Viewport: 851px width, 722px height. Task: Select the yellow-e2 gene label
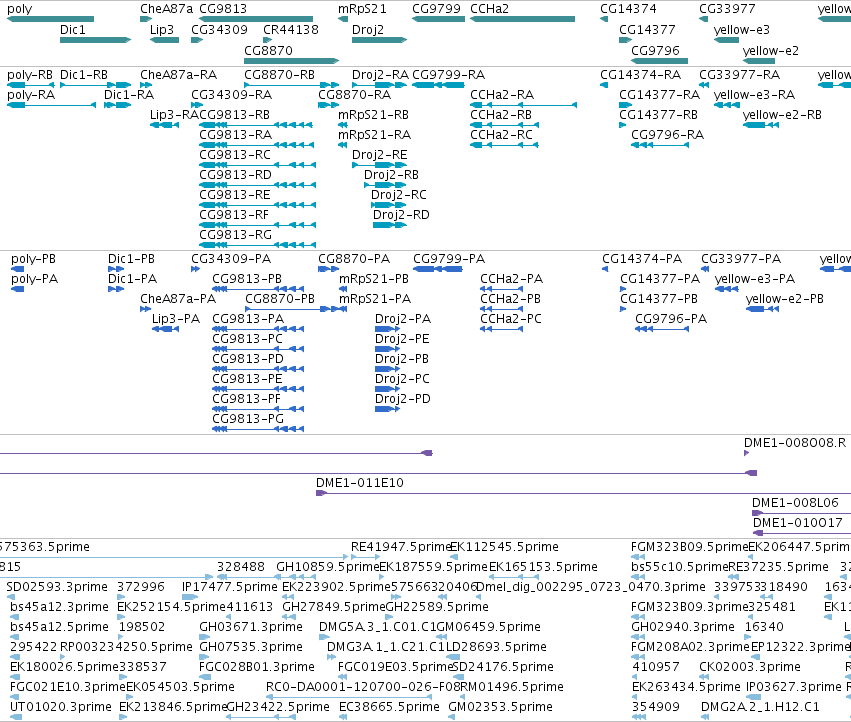(771, 50)
